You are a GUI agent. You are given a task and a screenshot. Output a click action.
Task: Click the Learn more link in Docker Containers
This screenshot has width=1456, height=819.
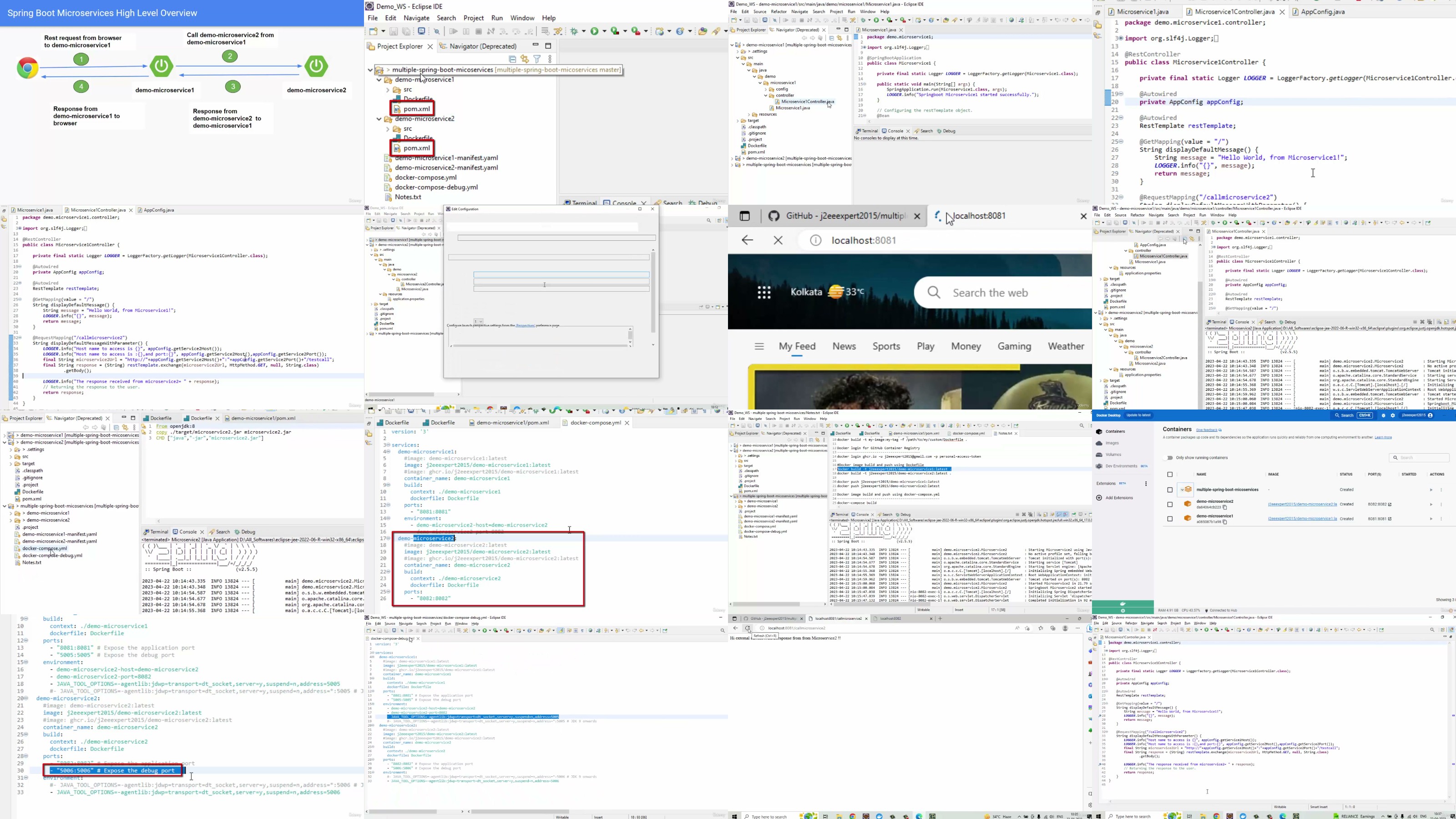coord(1383,437)
